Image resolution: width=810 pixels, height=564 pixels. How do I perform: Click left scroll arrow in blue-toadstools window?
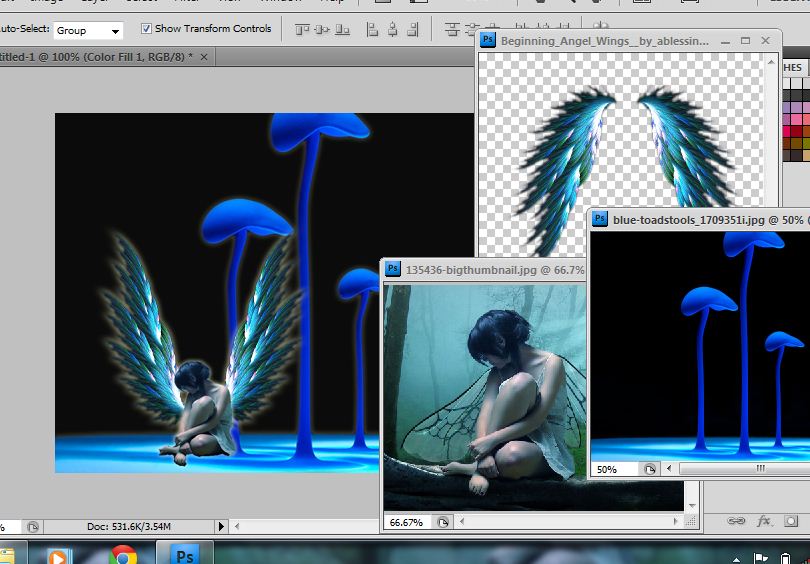tap(669, 468)
